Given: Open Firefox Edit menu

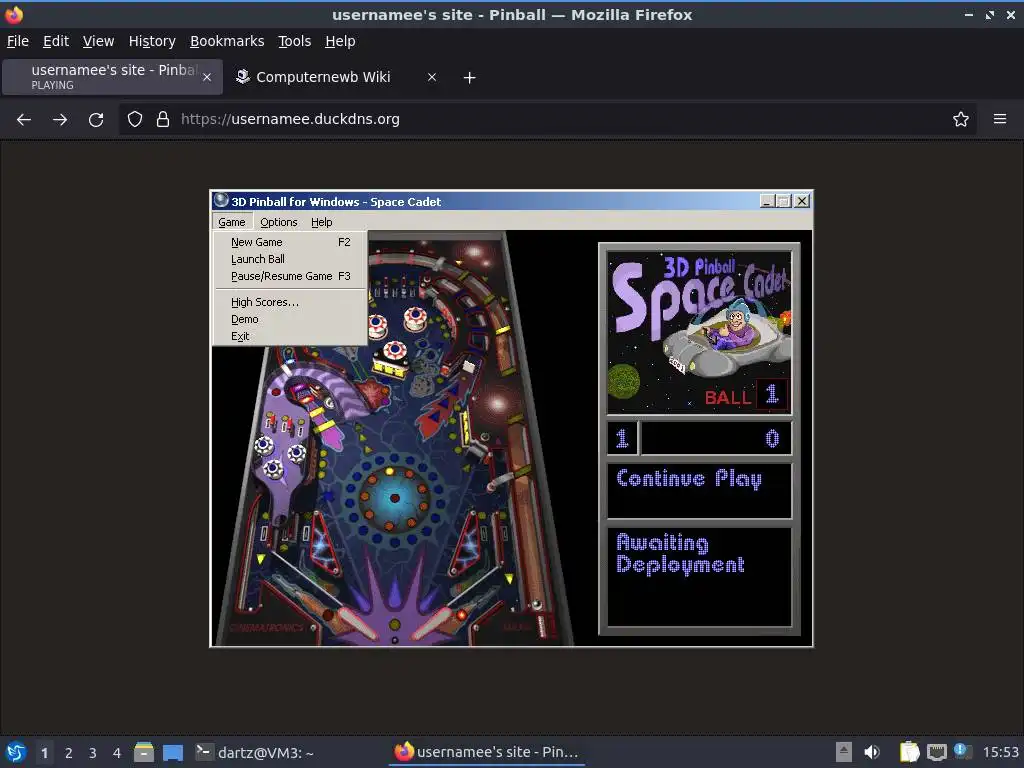Looking at the screenshot, I should pos(56,41).
